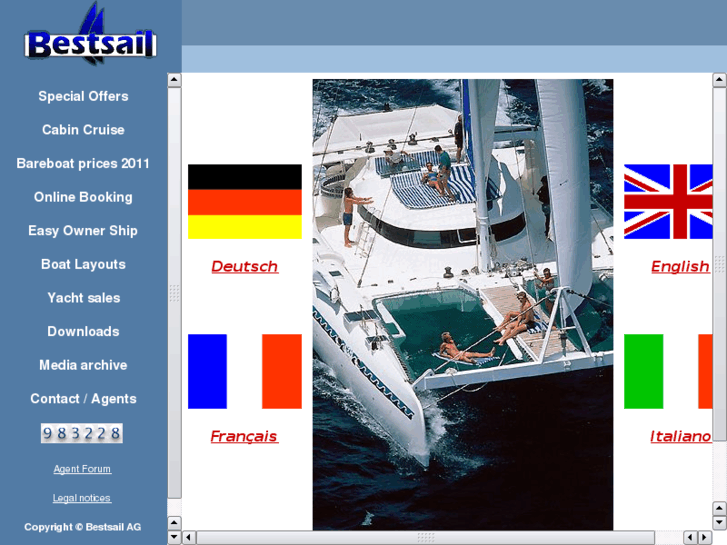Click horizontal scrollbar left arrow near the right end
Screen dimensions: 727x545
pyautogui.click(x=691, y=538)
